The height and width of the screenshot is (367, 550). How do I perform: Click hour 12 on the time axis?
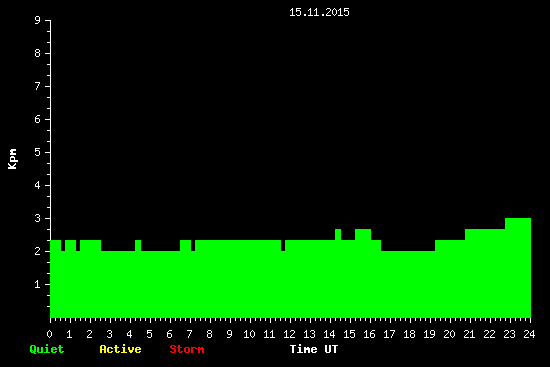coord(289,334)
